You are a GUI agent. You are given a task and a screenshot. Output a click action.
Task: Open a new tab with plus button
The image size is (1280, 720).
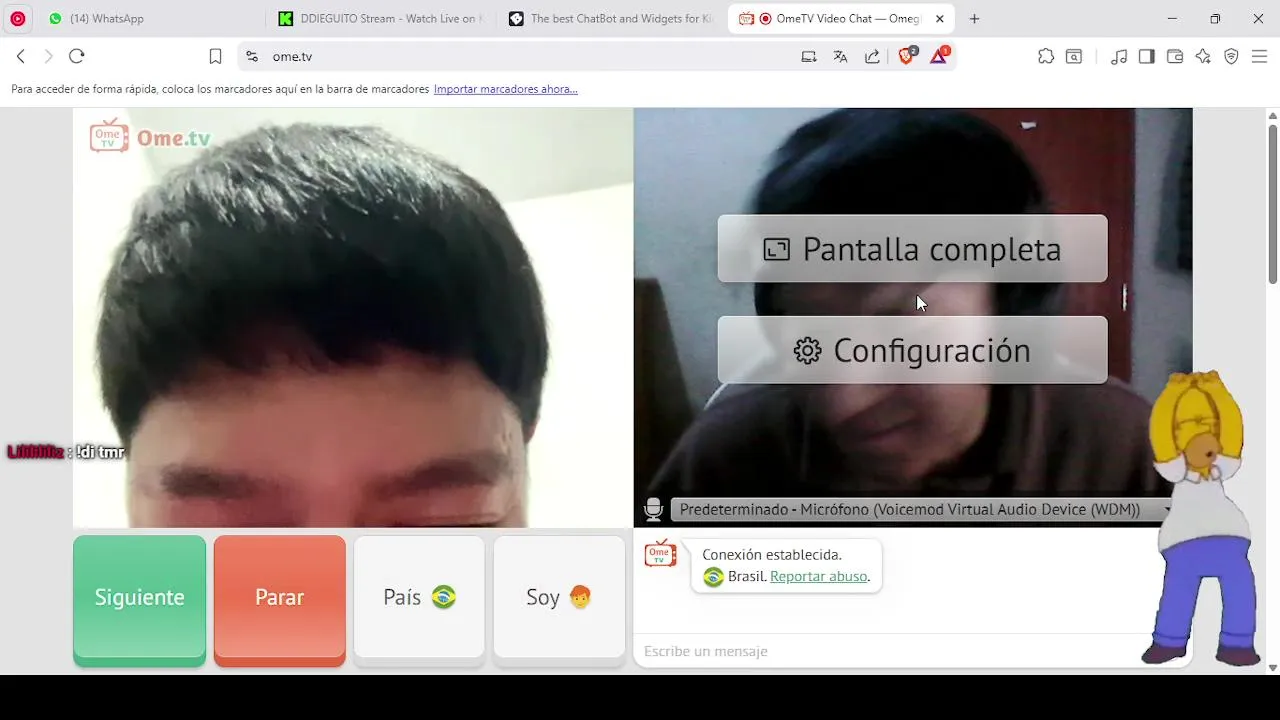[974, 19]
